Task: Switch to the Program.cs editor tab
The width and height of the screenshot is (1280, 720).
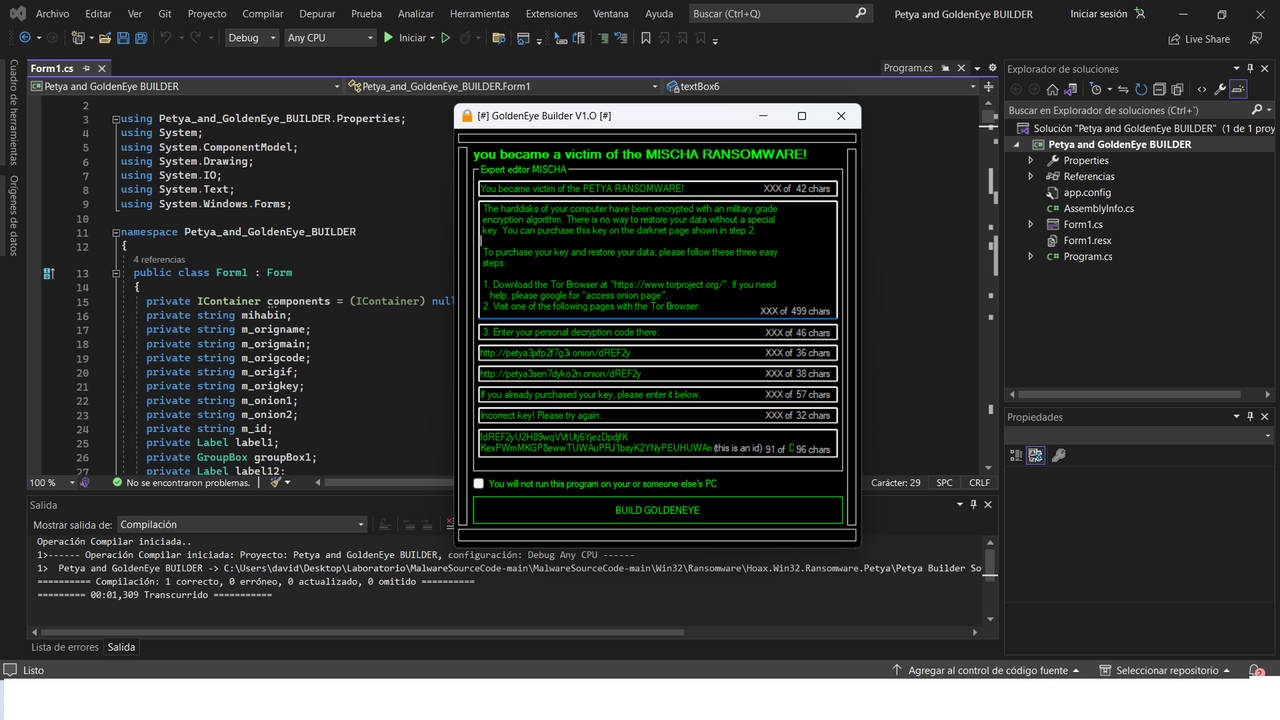Action: 908,68
